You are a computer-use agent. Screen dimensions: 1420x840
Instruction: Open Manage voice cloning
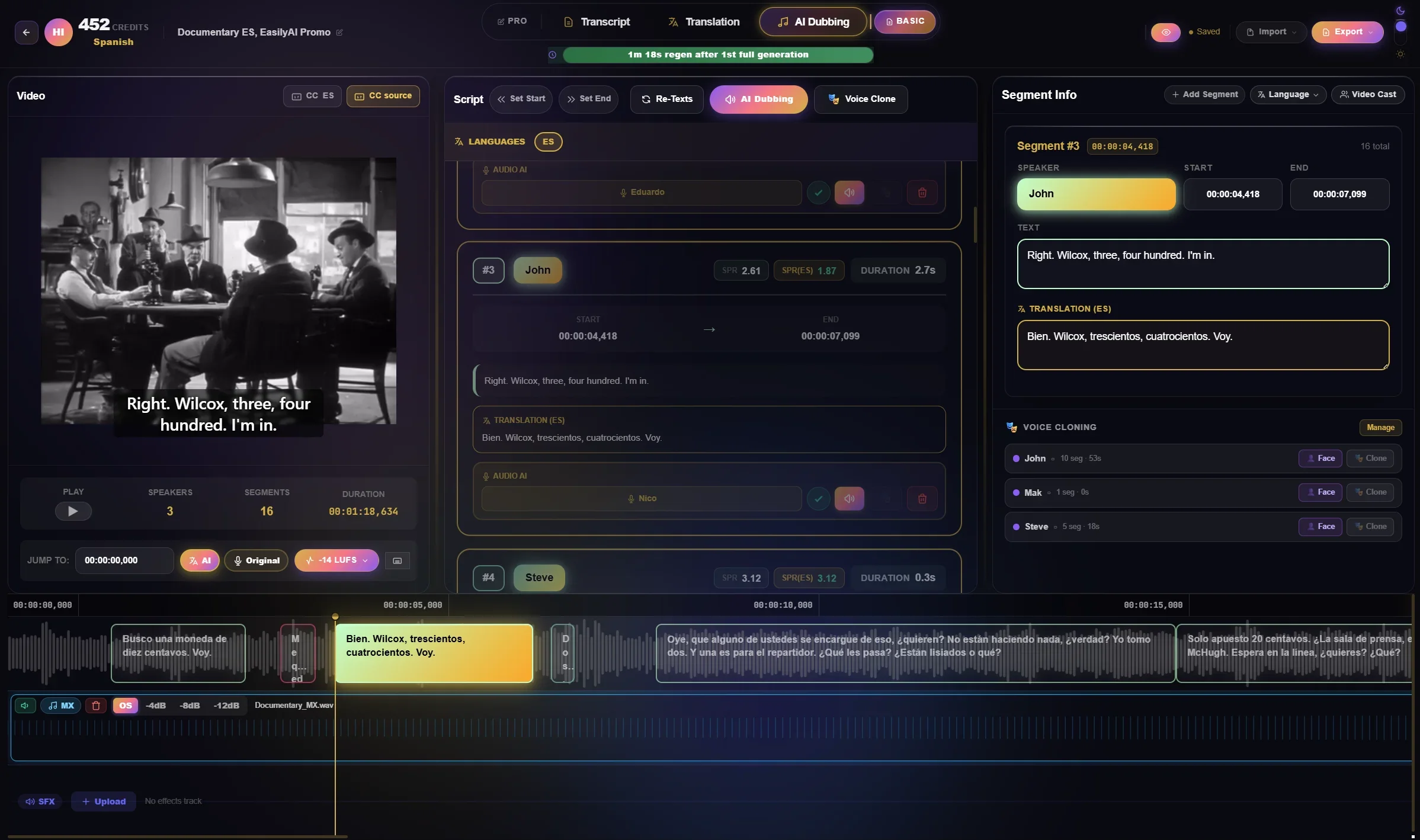coord(1380,428)
